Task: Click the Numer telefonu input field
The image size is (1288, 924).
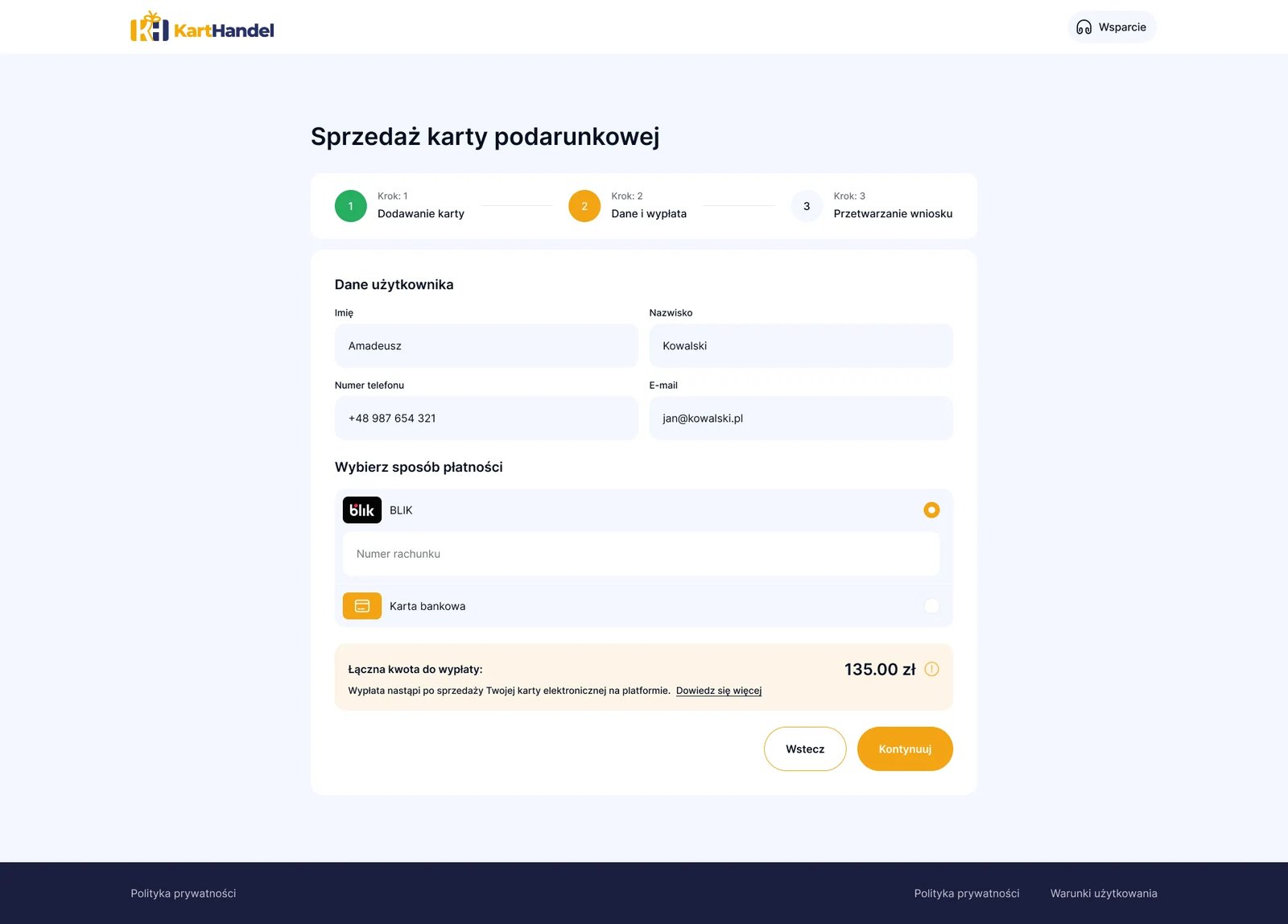Action: click(486, 419)
